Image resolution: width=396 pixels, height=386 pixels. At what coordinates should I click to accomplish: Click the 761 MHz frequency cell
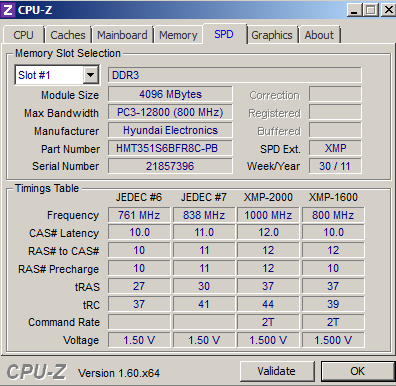(x=139, y=215)
